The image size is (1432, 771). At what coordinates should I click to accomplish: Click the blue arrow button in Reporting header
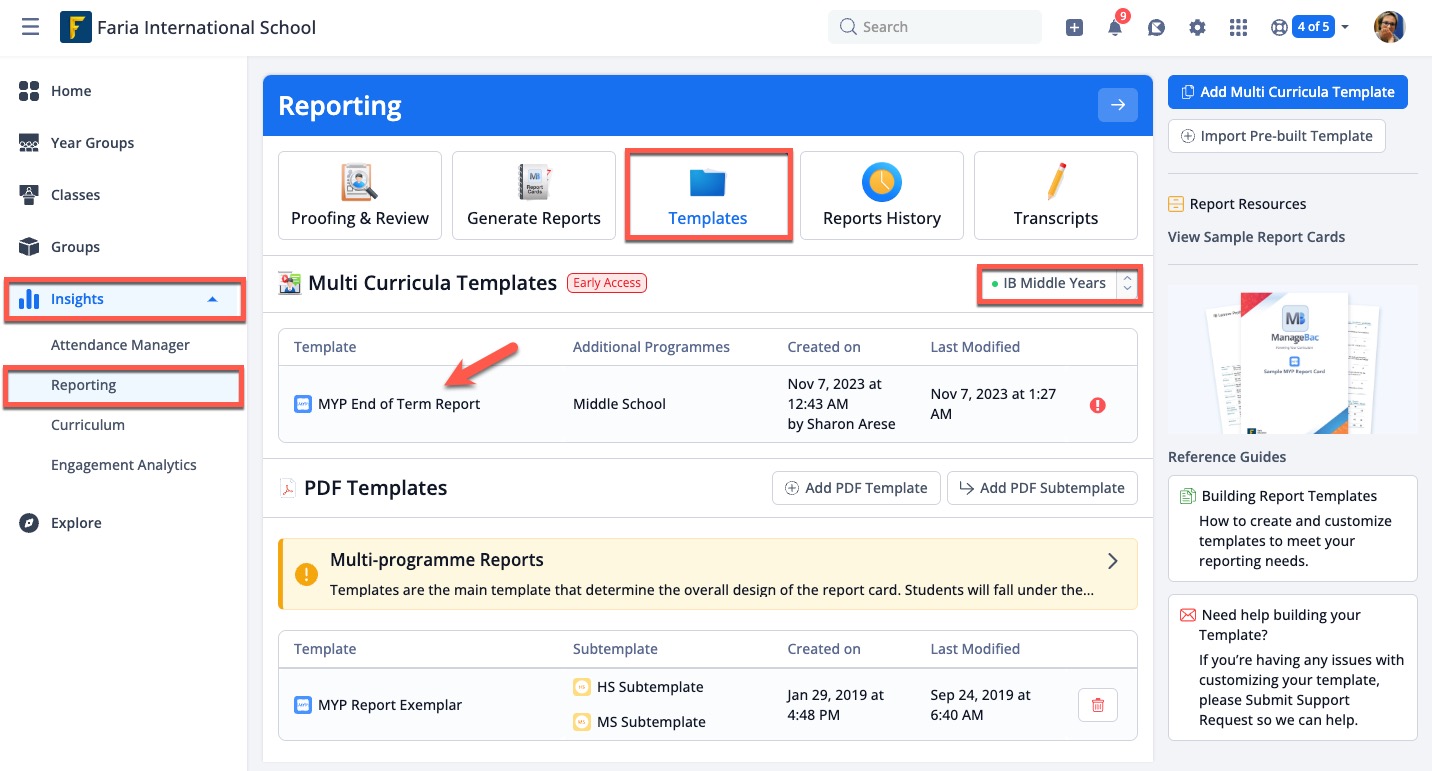pyautogui.click(x=1117, y=105)
